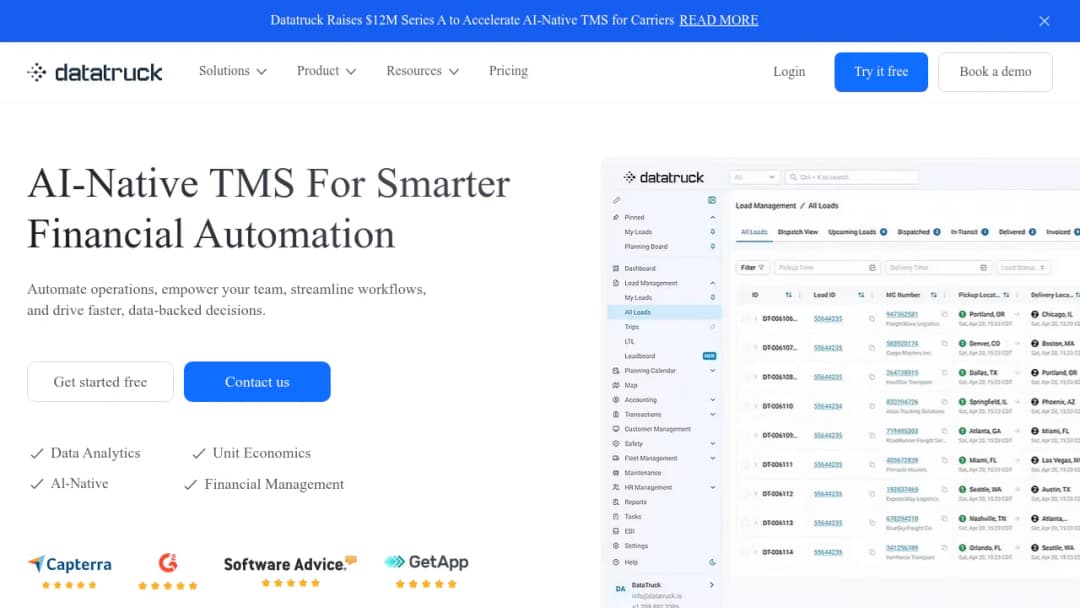
Task: Click the Tasks icon in sidebar
Action: (616, 516)
